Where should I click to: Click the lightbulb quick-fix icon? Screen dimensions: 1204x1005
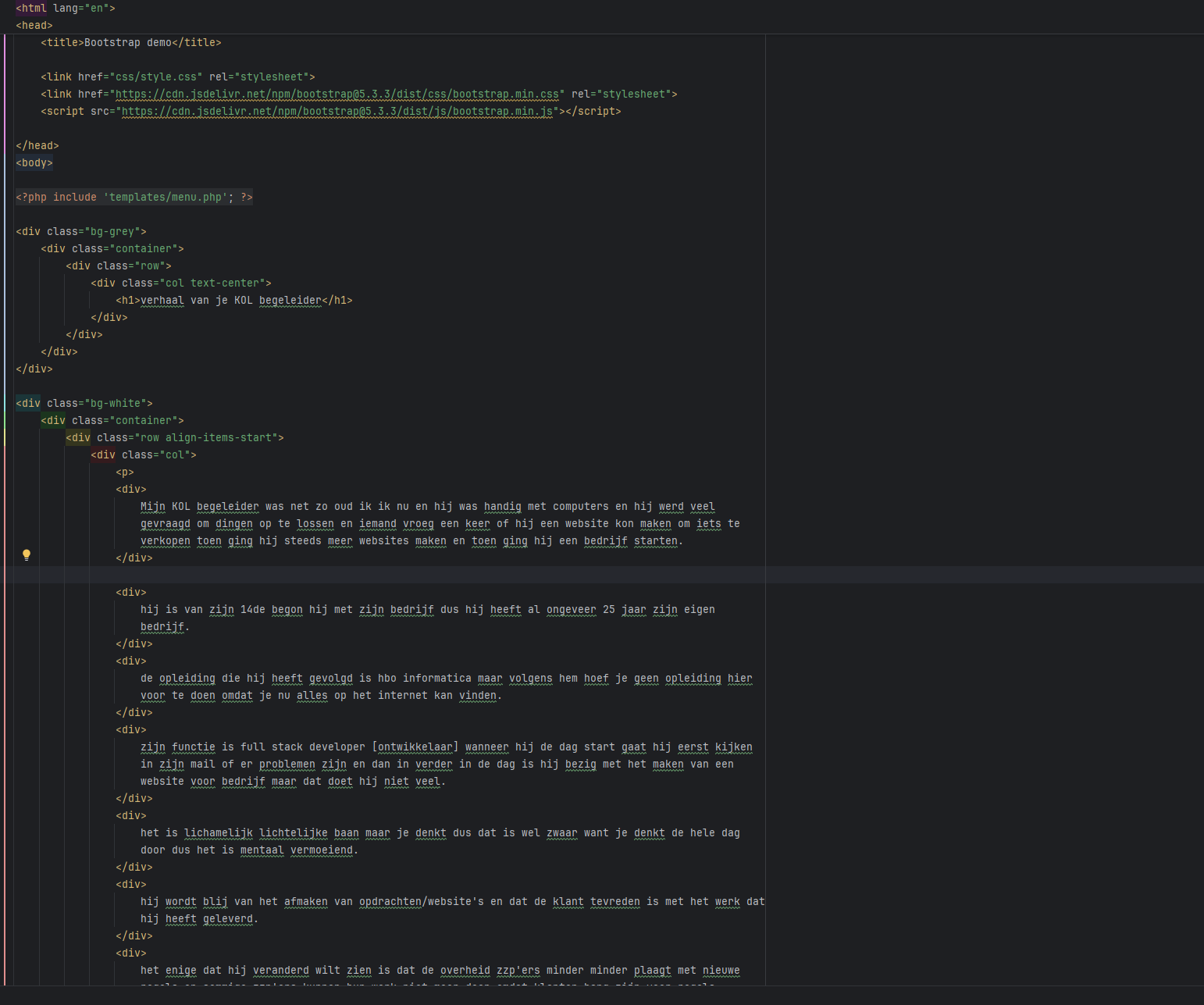(27, 555)
